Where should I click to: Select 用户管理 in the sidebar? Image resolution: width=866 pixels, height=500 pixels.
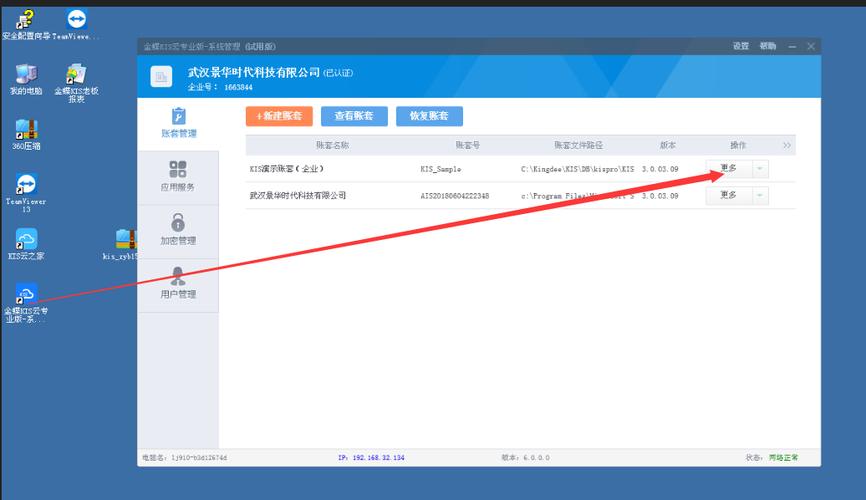point(178,285)
